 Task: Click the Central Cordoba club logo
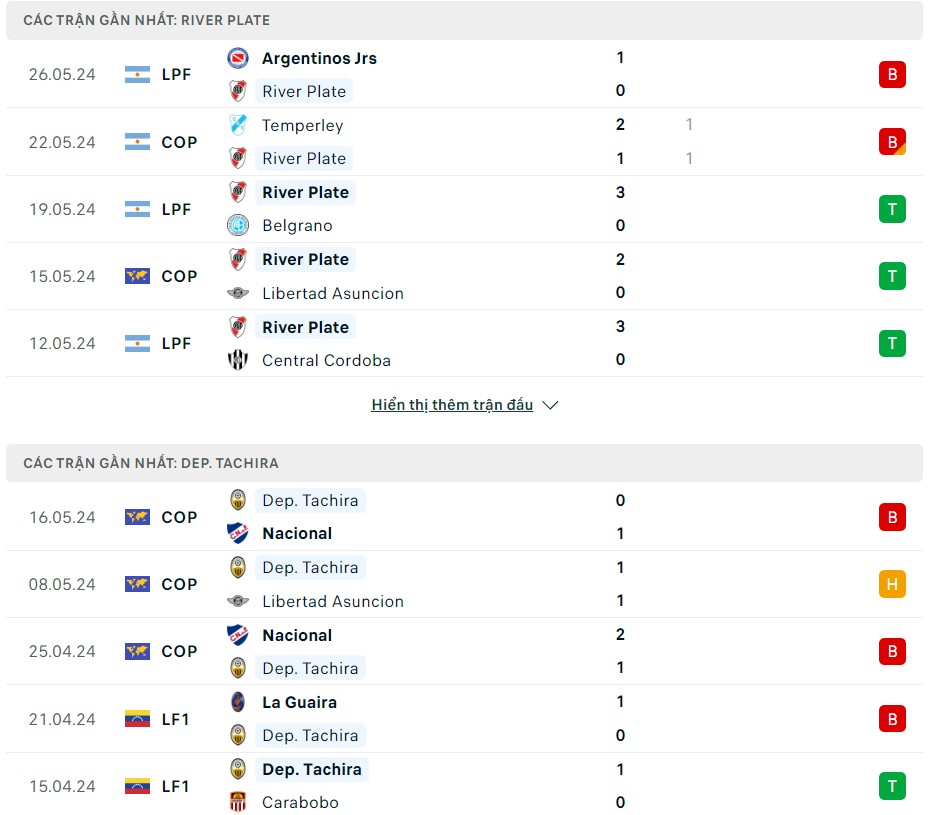point(237,360)
